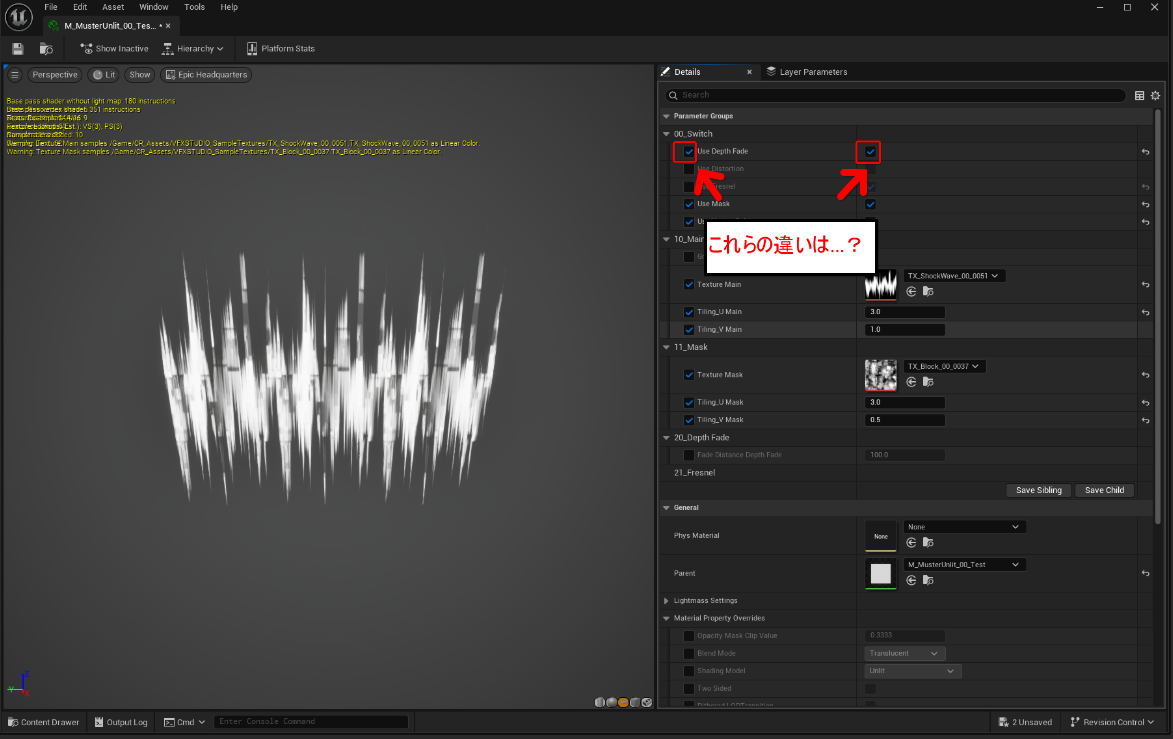Enable the Blend Mode override checkbox
Screen dimensions: 1173x739
pyautogui.click(x=688, y=653)
